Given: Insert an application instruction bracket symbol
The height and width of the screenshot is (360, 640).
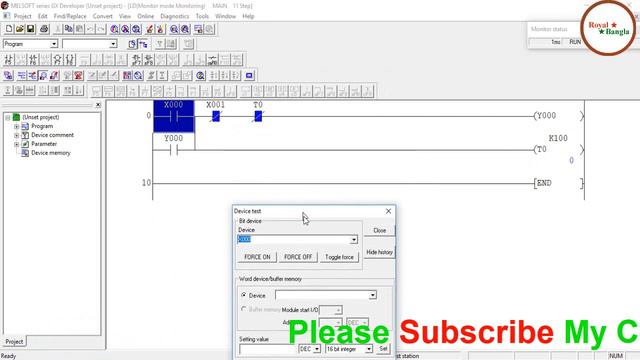Looking at the screenshot, I should [x=70, y=60].
